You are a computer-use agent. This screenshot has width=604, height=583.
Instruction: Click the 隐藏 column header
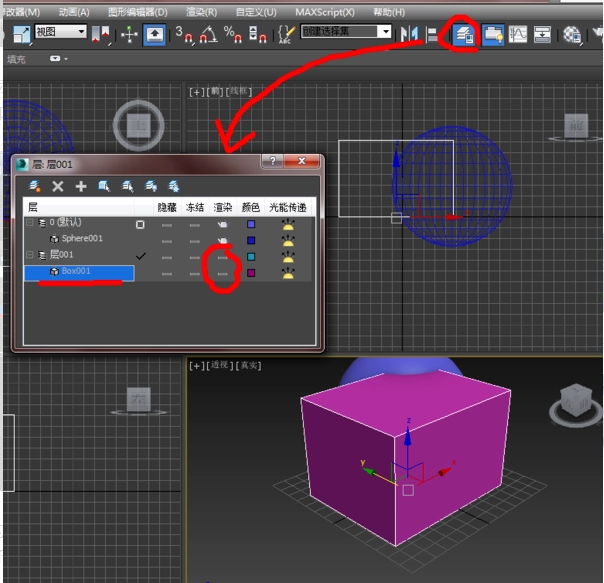click(x=167, y=208)
